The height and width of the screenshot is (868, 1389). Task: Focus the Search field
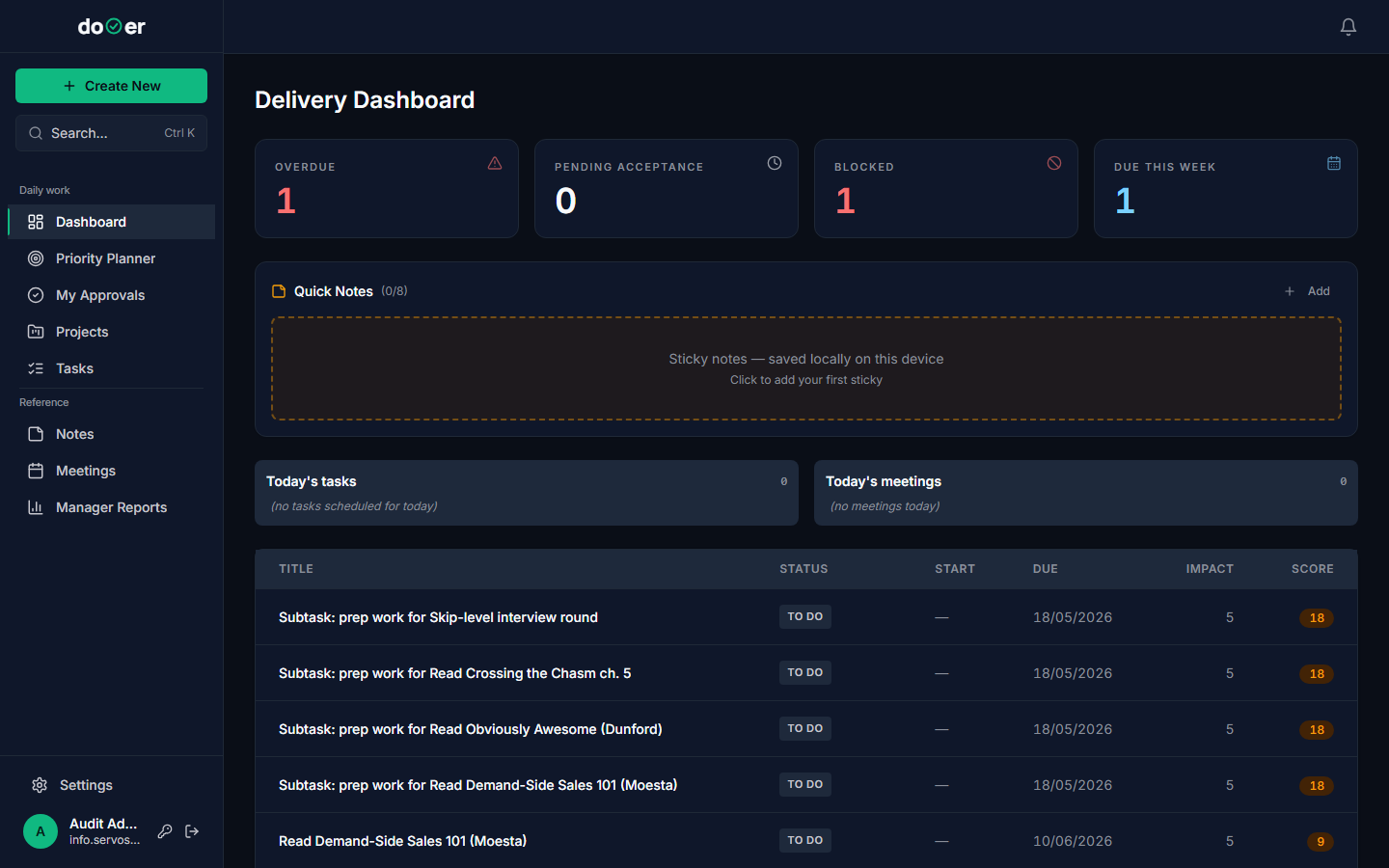[111, 133]
